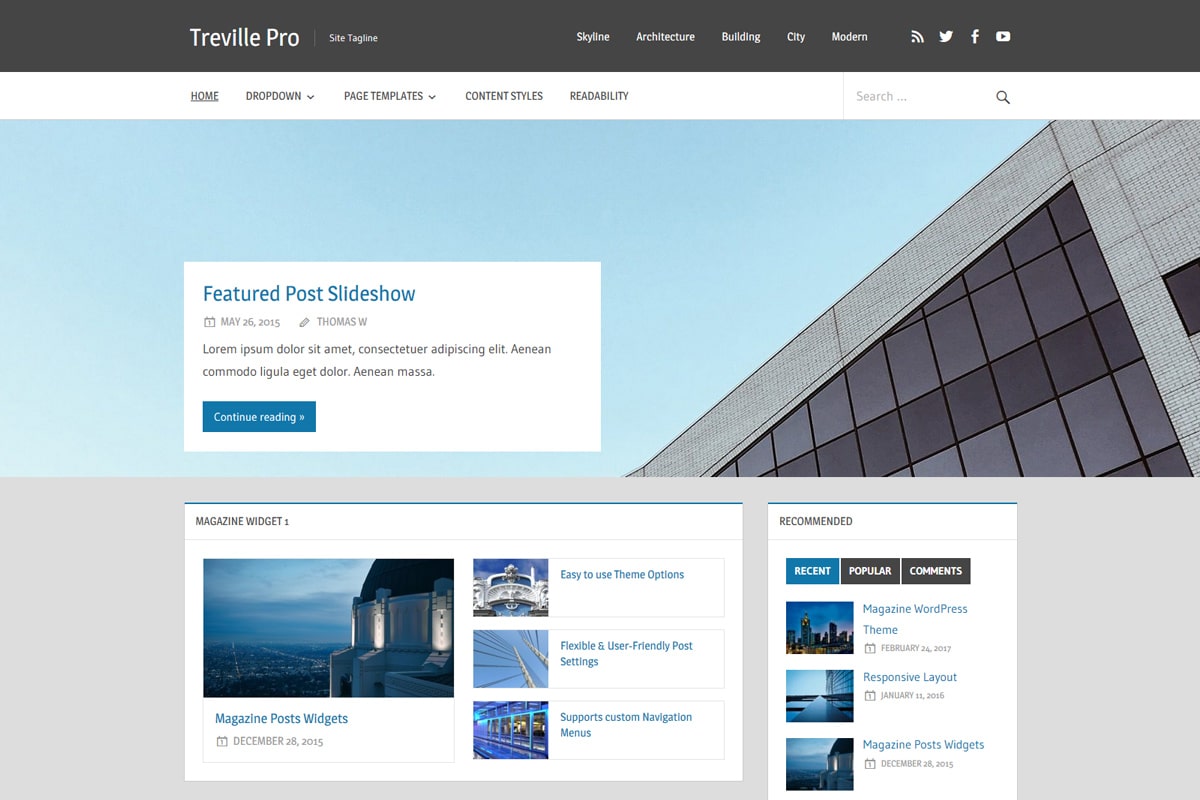Click sidebar thumbnail beside Magazine Posts Widgets
The height and width of the screenshot is (800, 1200).
point(820,764)
